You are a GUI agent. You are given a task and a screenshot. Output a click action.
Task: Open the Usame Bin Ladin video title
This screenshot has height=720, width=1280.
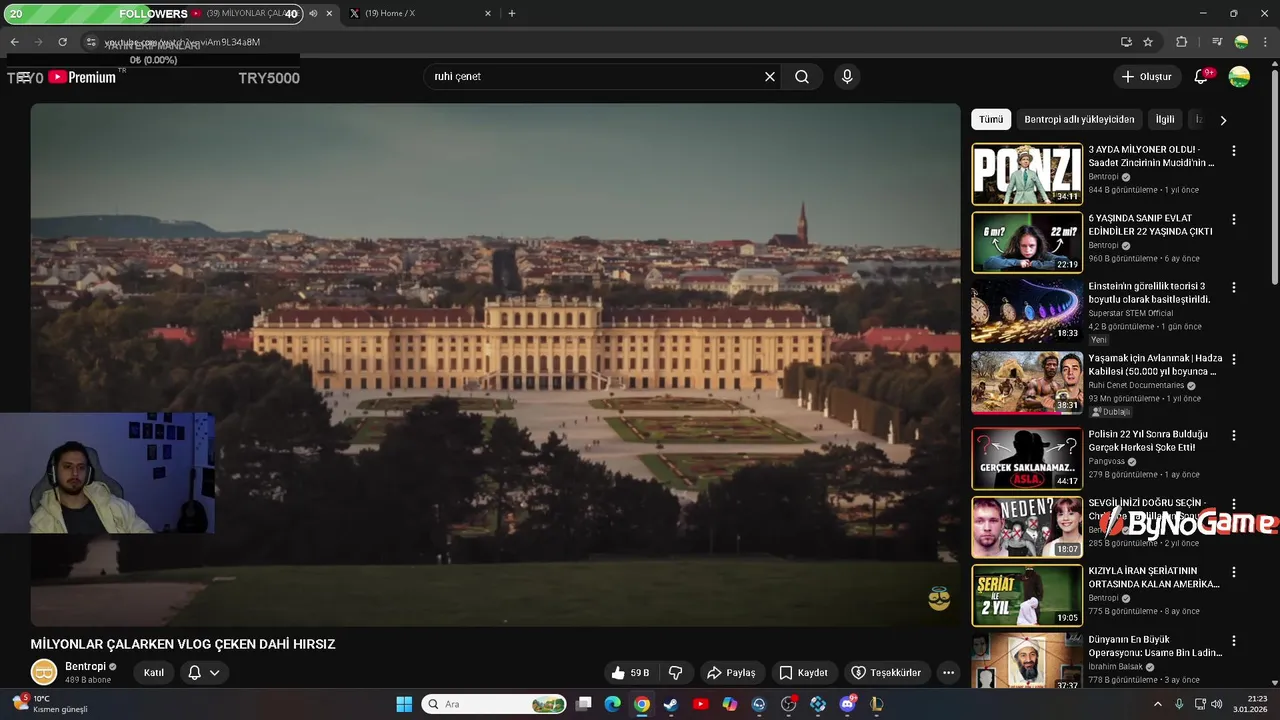point(1155,646)
